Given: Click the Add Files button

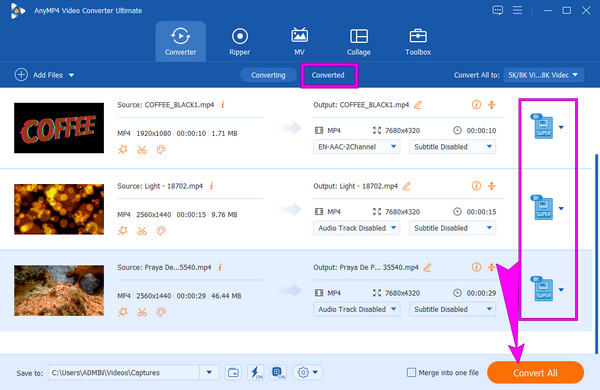Looking at the screenshot, I should (x=39, y=75).
